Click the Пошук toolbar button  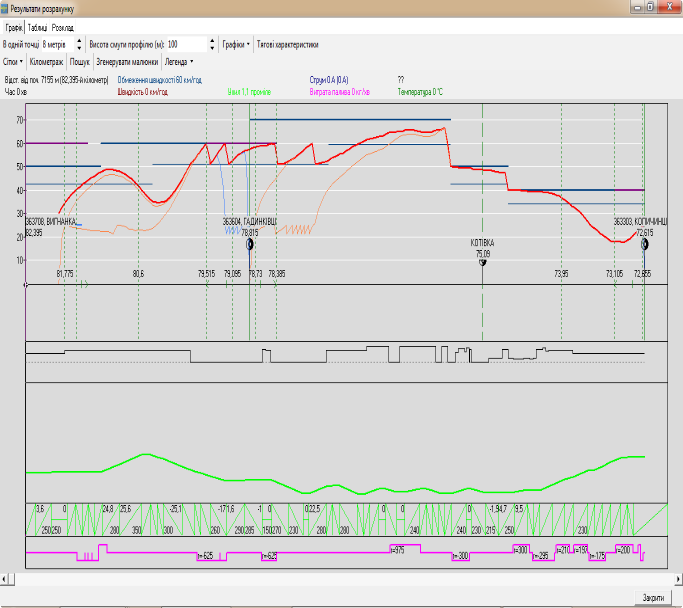tap(79, 61)
